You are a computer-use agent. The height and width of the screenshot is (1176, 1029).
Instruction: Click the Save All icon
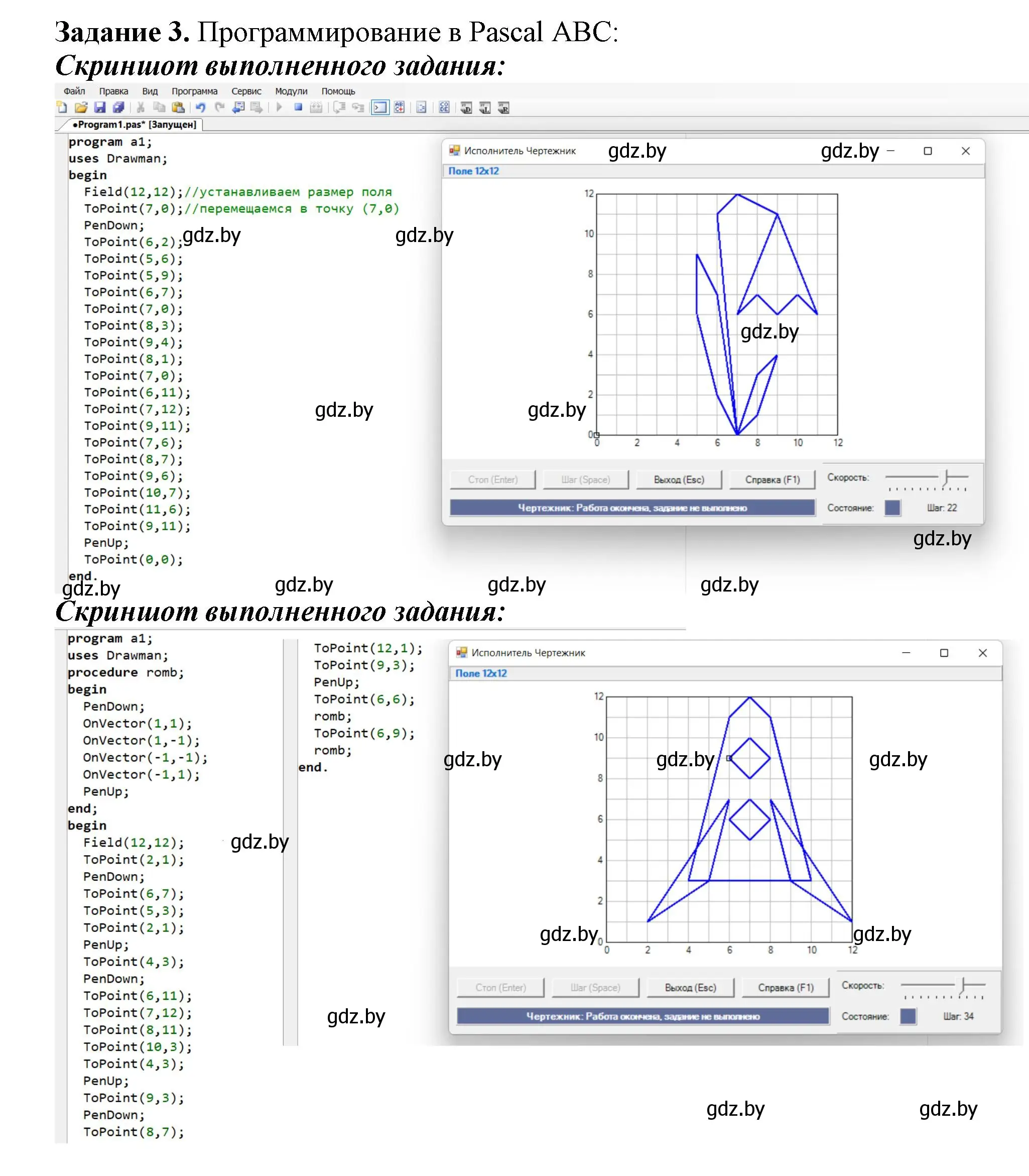(119, 107)
